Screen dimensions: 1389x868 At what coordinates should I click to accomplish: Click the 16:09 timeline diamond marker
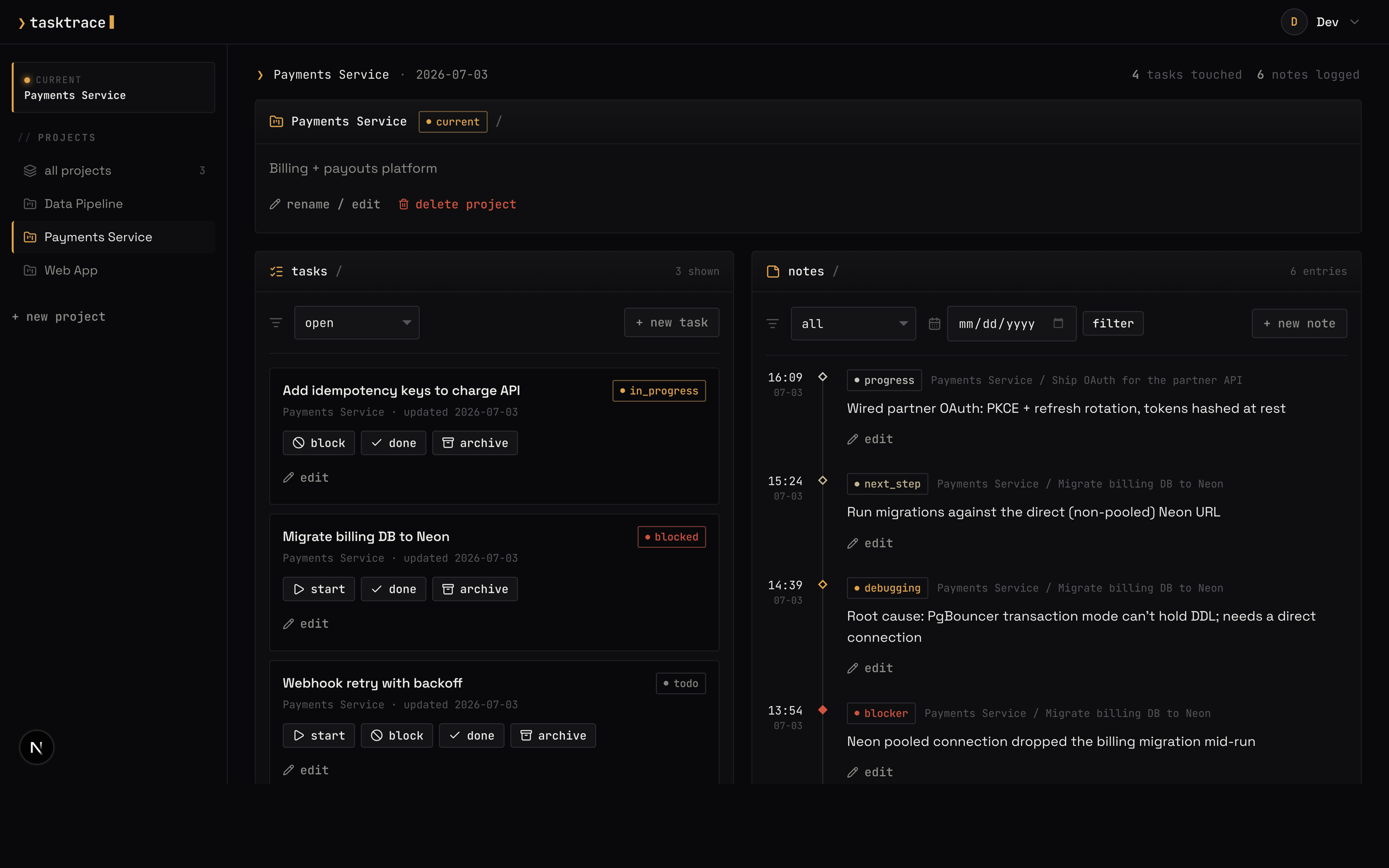[823, 376]
